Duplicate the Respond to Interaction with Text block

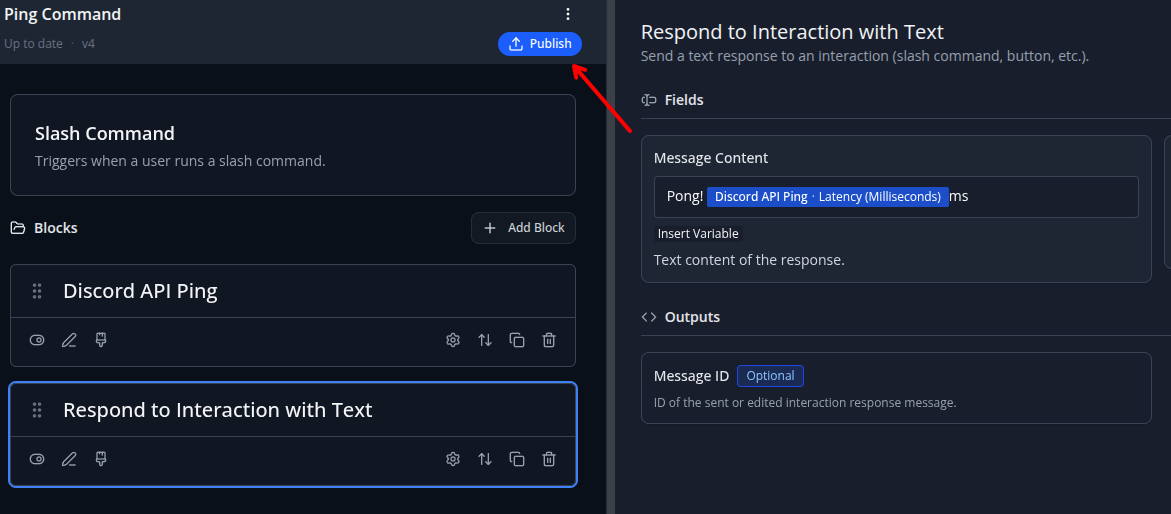coord(517,459)
